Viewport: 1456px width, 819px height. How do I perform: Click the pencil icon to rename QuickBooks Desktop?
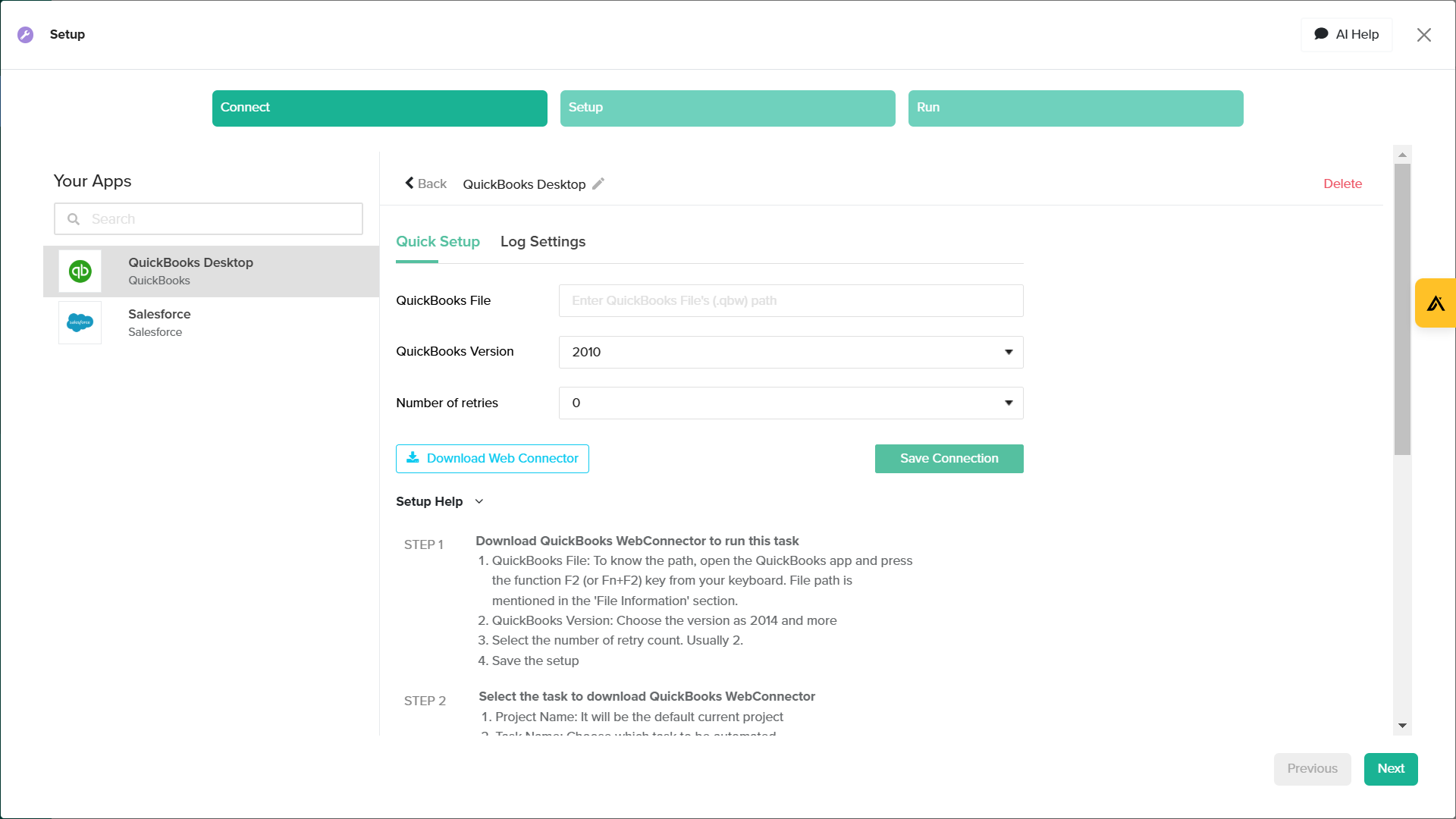[598, 184]
